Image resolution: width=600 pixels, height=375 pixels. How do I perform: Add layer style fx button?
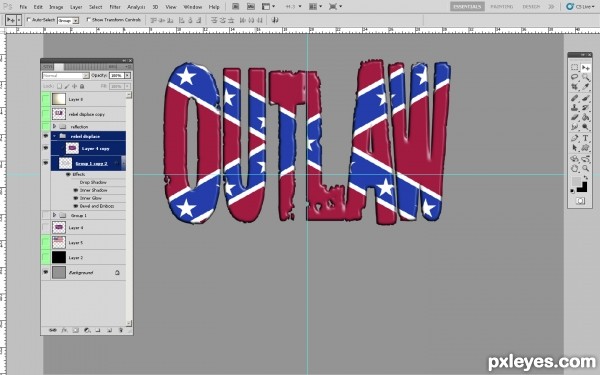(64, 330)
